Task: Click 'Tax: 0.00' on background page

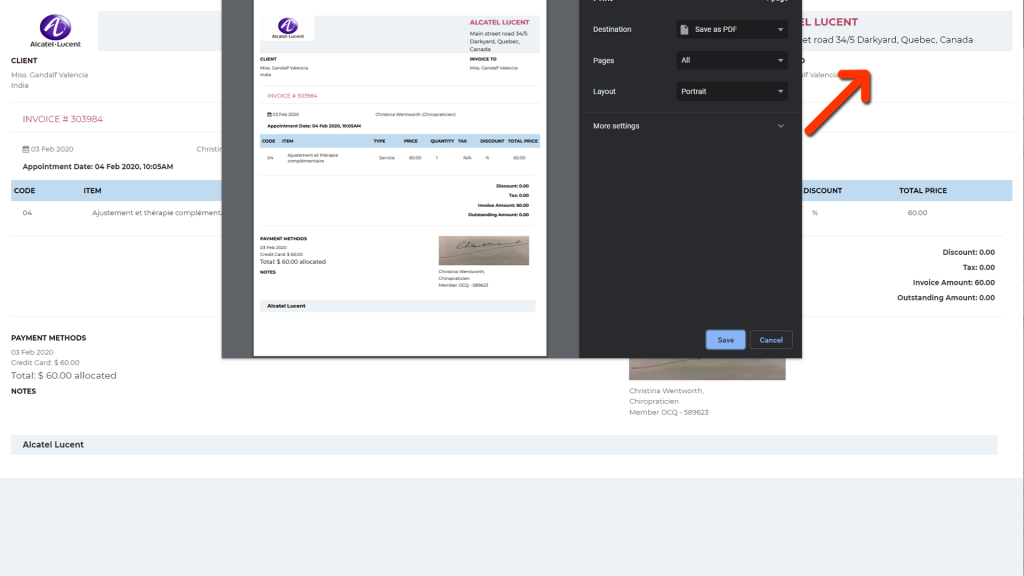Action: [x=978, y=267]
